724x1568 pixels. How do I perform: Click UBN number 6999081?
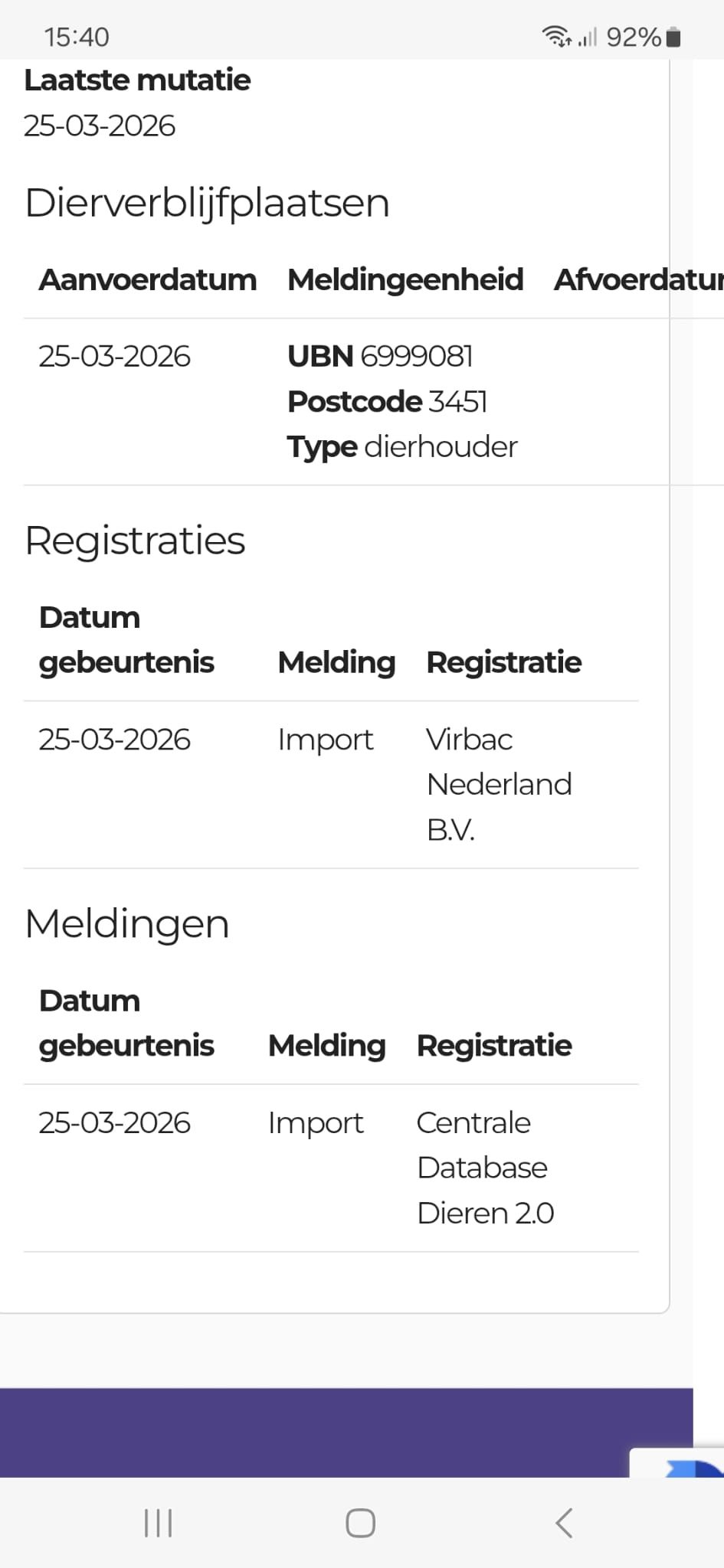[x=416, y=356]
